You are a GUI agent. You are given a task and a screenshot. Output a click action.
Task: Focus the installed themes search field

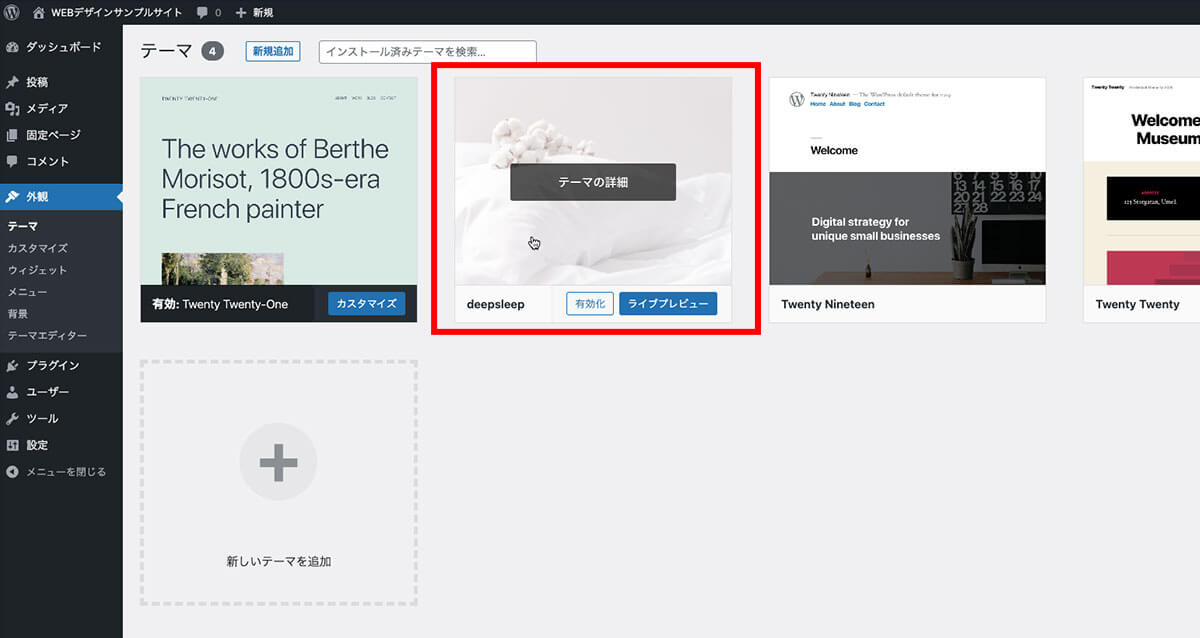[427, 51]
